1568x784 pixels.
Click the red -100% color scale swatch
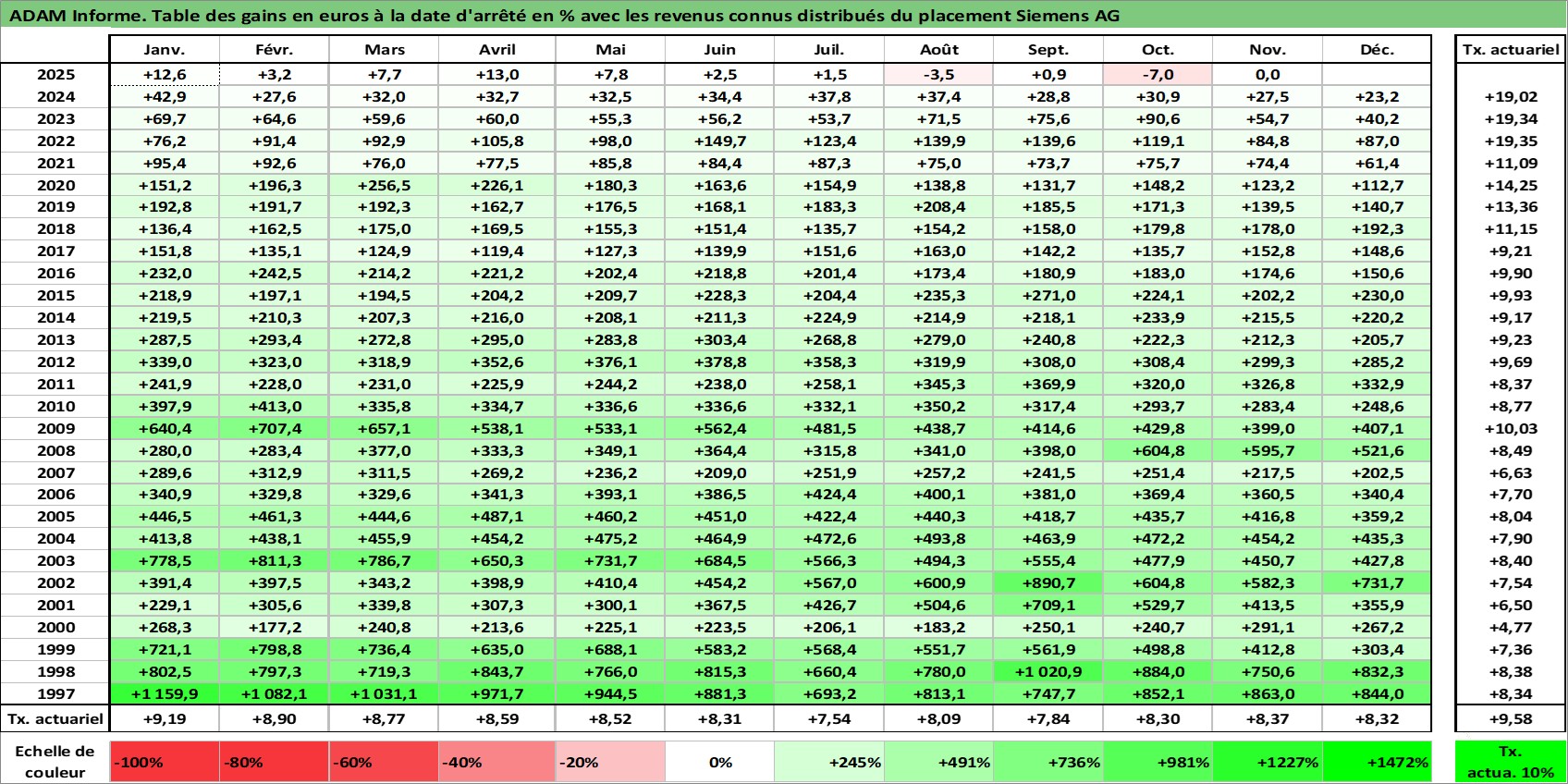165,762
